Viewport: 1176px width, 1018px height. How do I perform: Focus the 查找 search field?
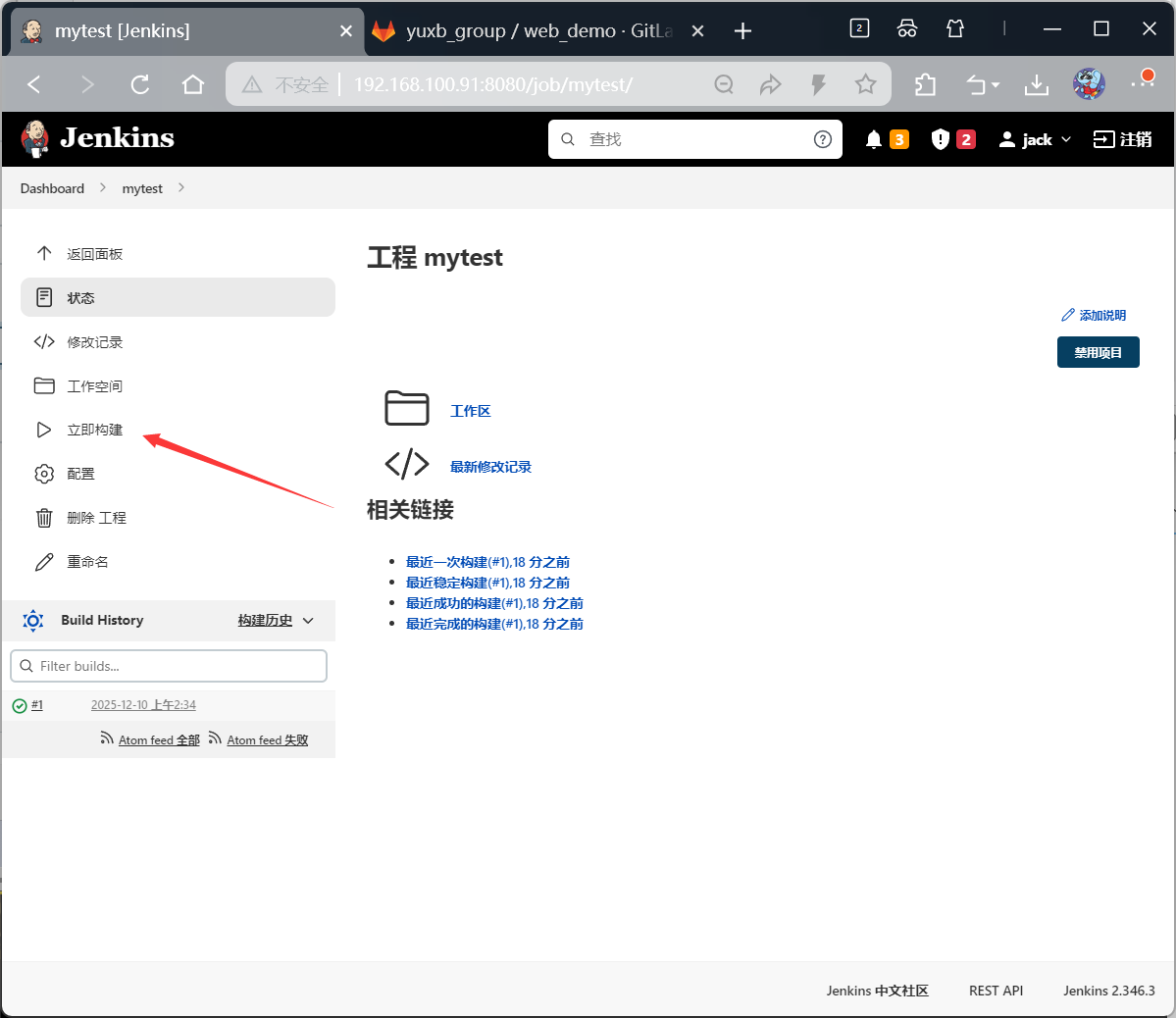tap(694, 139)
